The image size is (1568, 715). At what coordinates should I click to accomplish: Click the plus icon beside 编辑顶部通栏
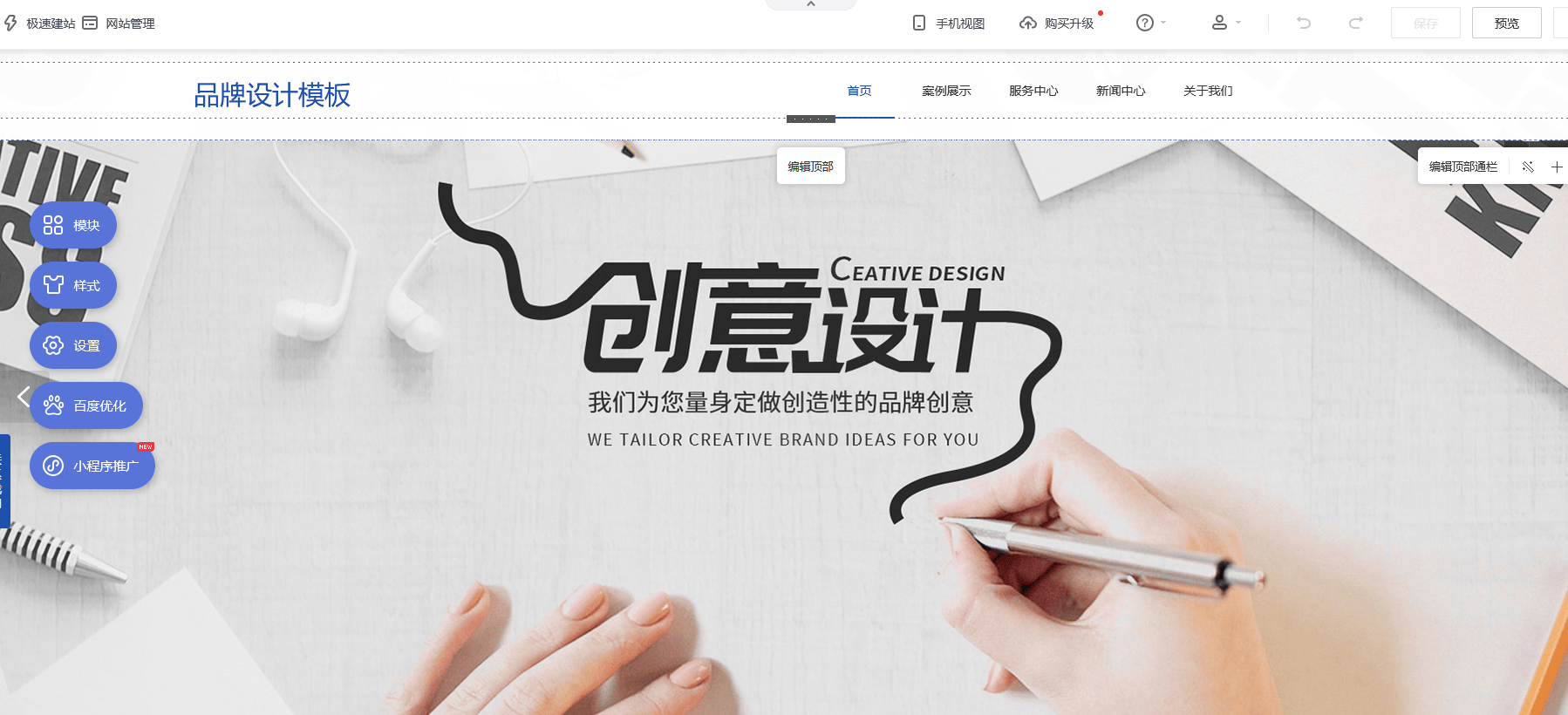pos(1557,167)
